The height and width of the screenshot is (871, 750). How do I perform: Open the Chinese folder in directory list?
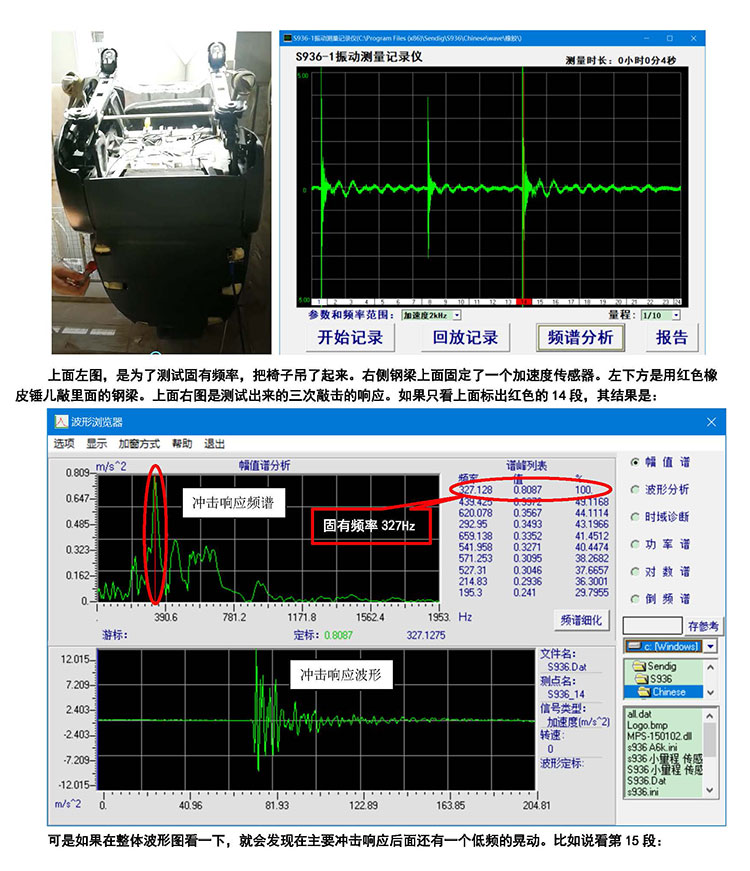click(668, 691)
